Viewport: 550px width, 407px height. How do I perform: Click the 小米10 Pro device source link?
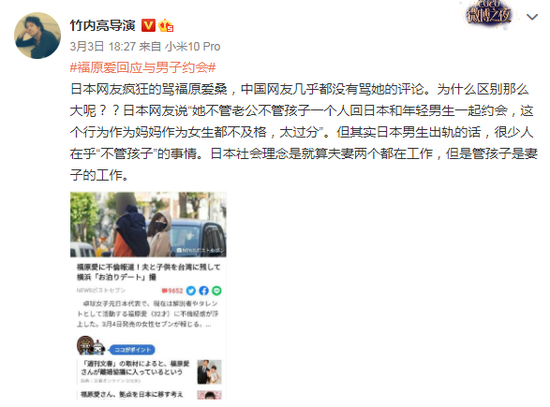click(x=193, y=46)
